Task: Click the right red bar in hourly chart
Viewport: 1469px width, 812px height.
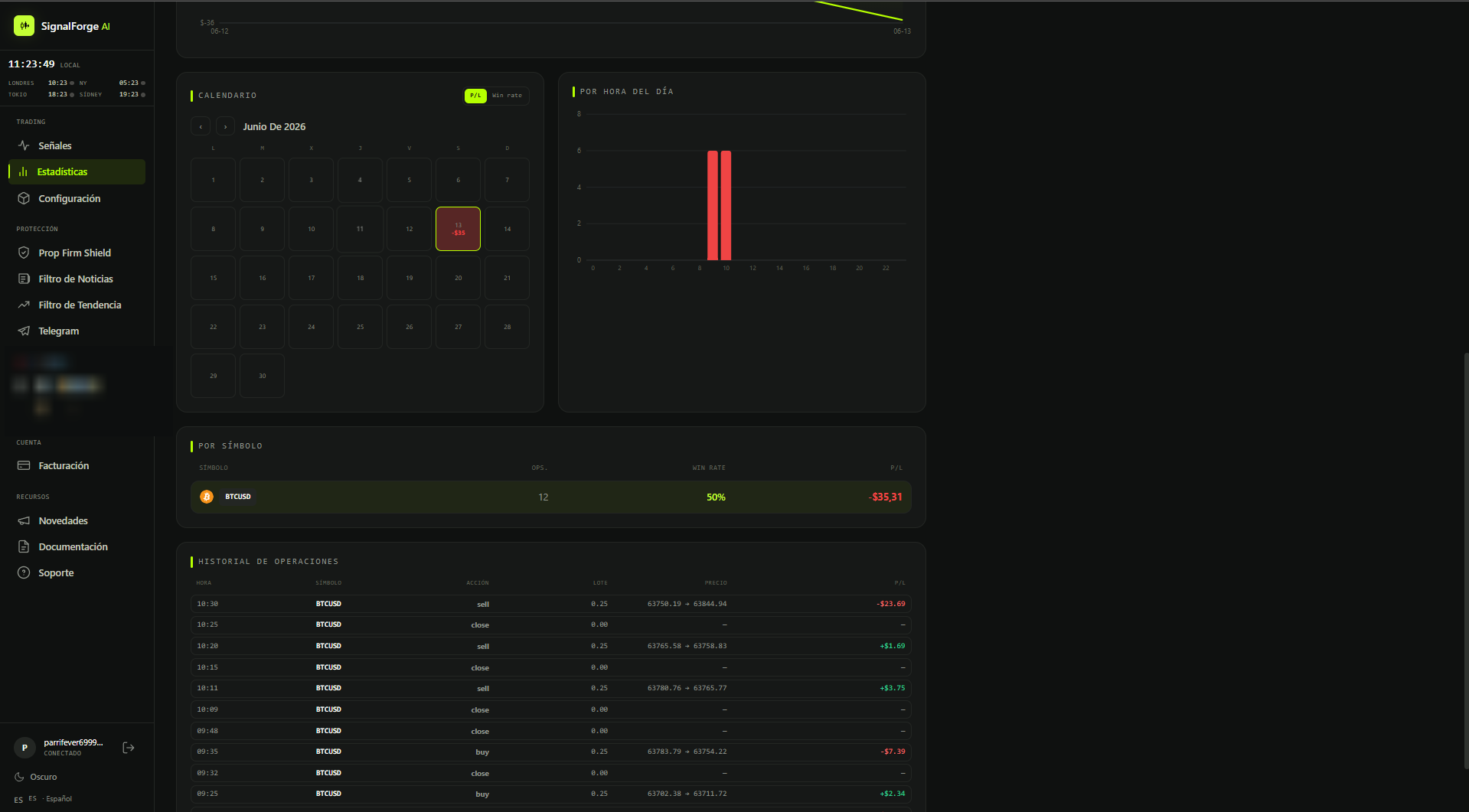Action: [726, 205]
